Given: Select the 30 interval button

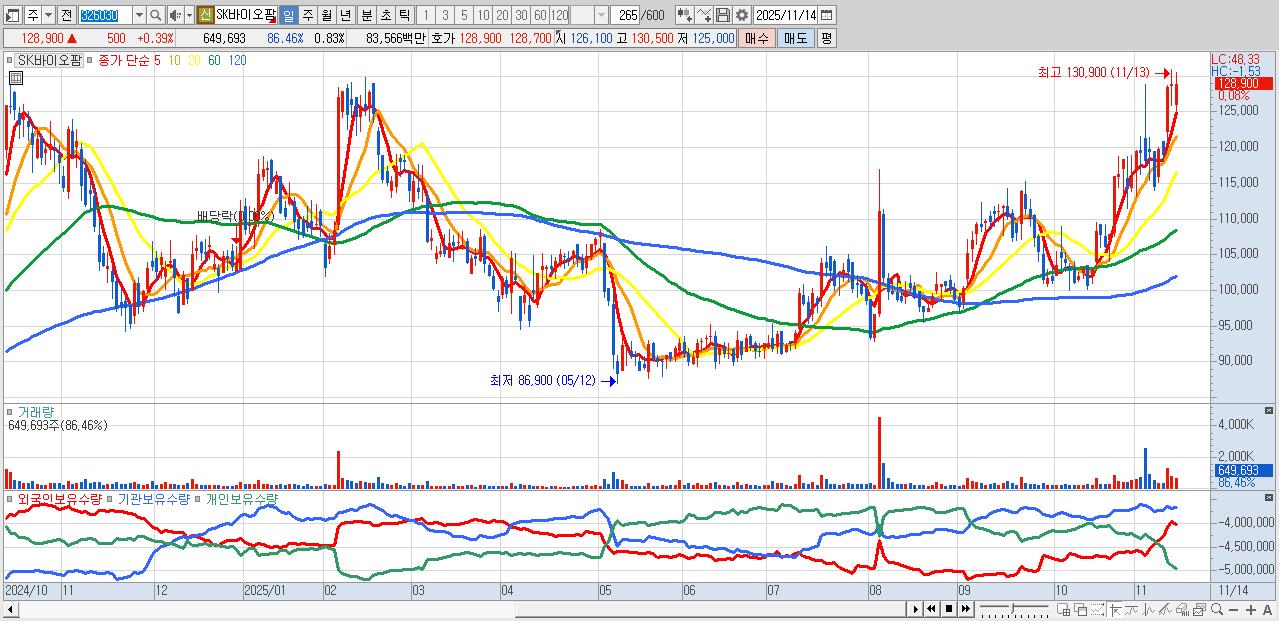Looking at the screenshot, I should [x=521, y=15].
